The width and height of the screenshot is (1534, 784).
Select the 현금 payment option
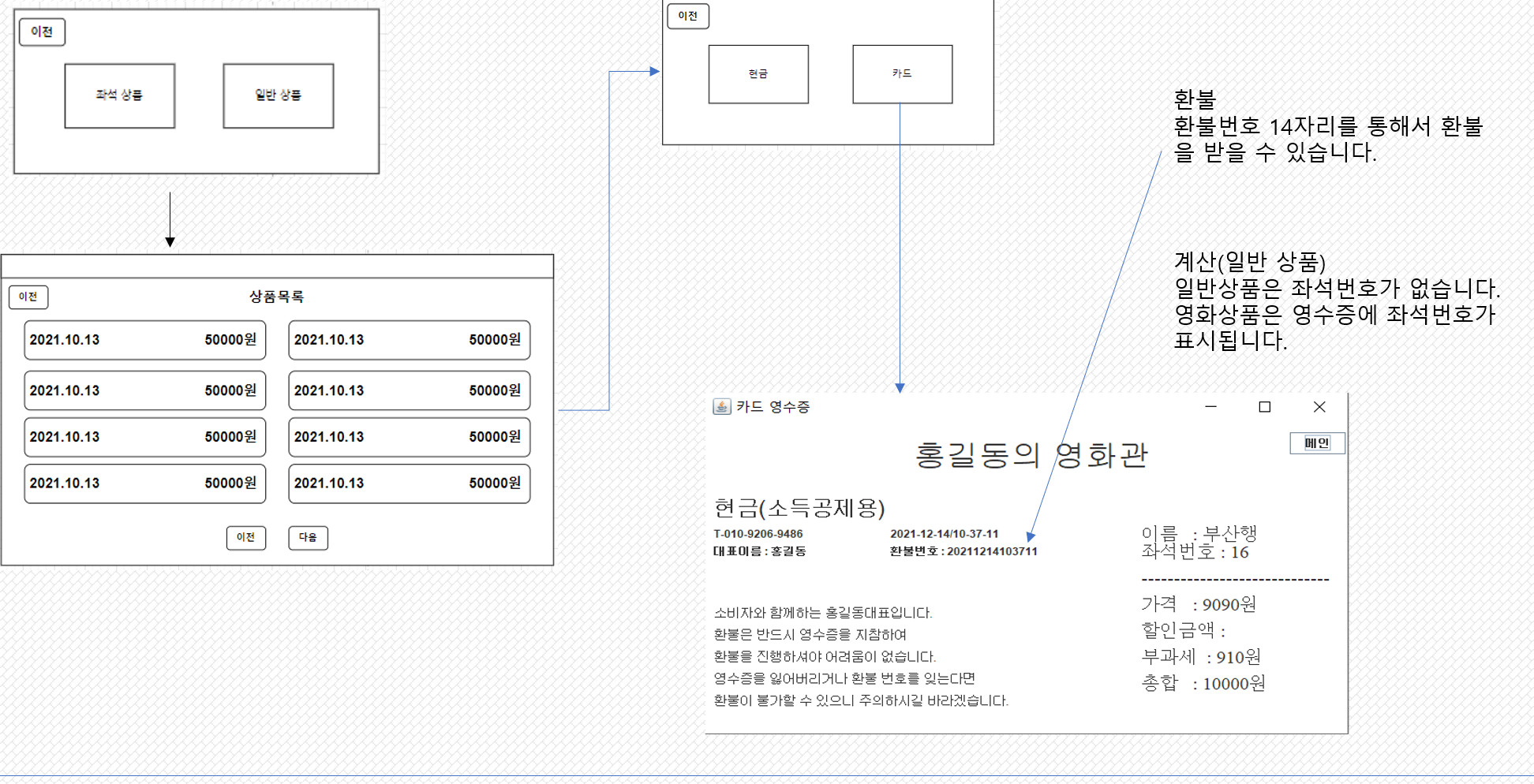758,73
